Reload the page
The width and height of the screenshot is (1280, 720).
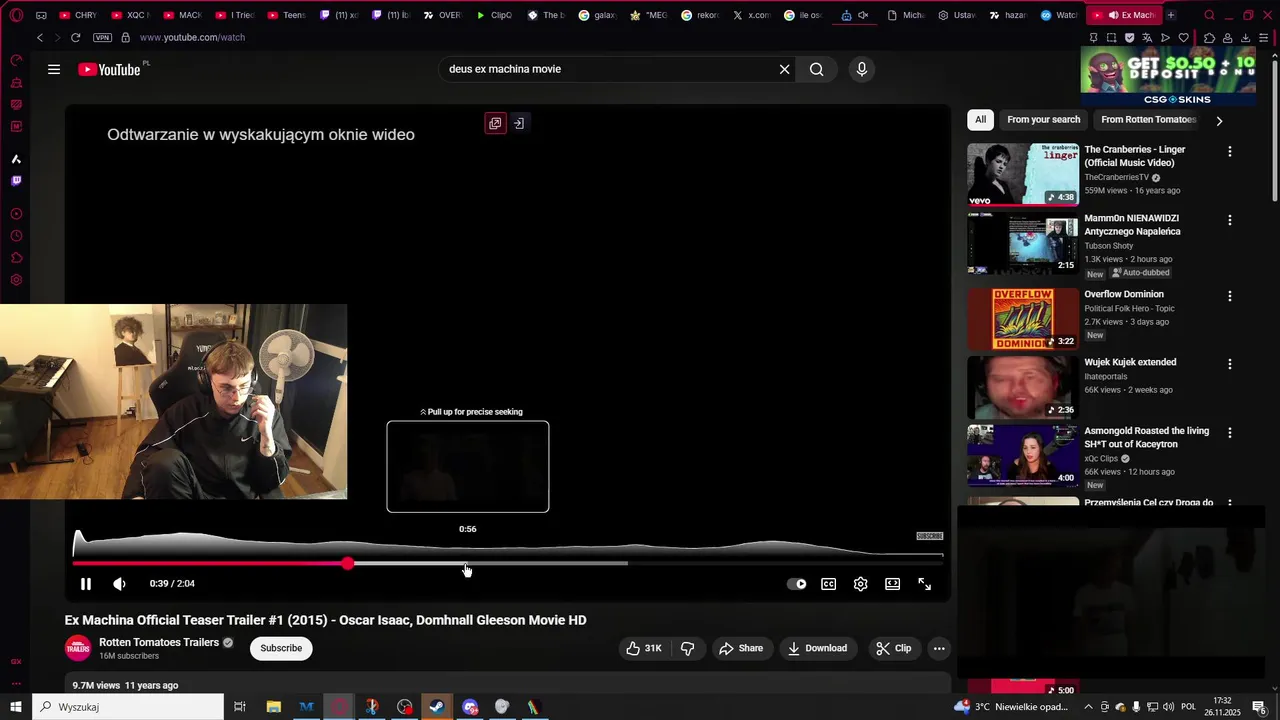75,37
